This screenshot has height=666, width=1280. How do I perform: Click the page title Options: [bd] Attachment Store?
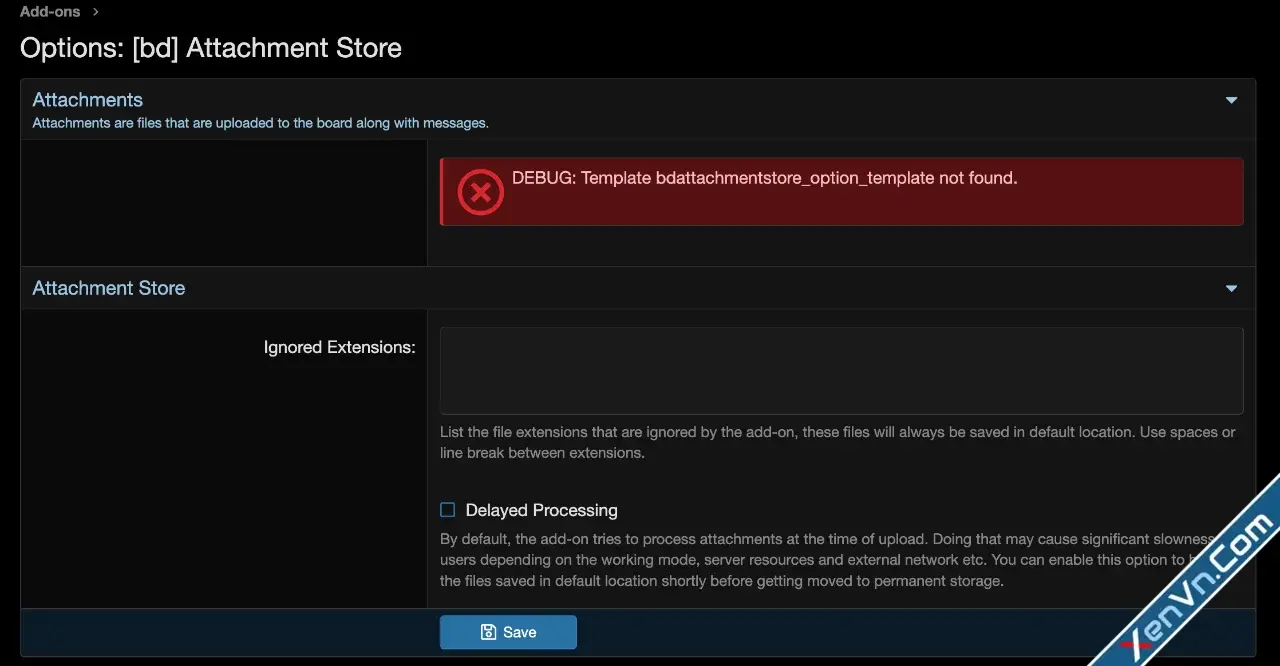(x=211, y=48)
